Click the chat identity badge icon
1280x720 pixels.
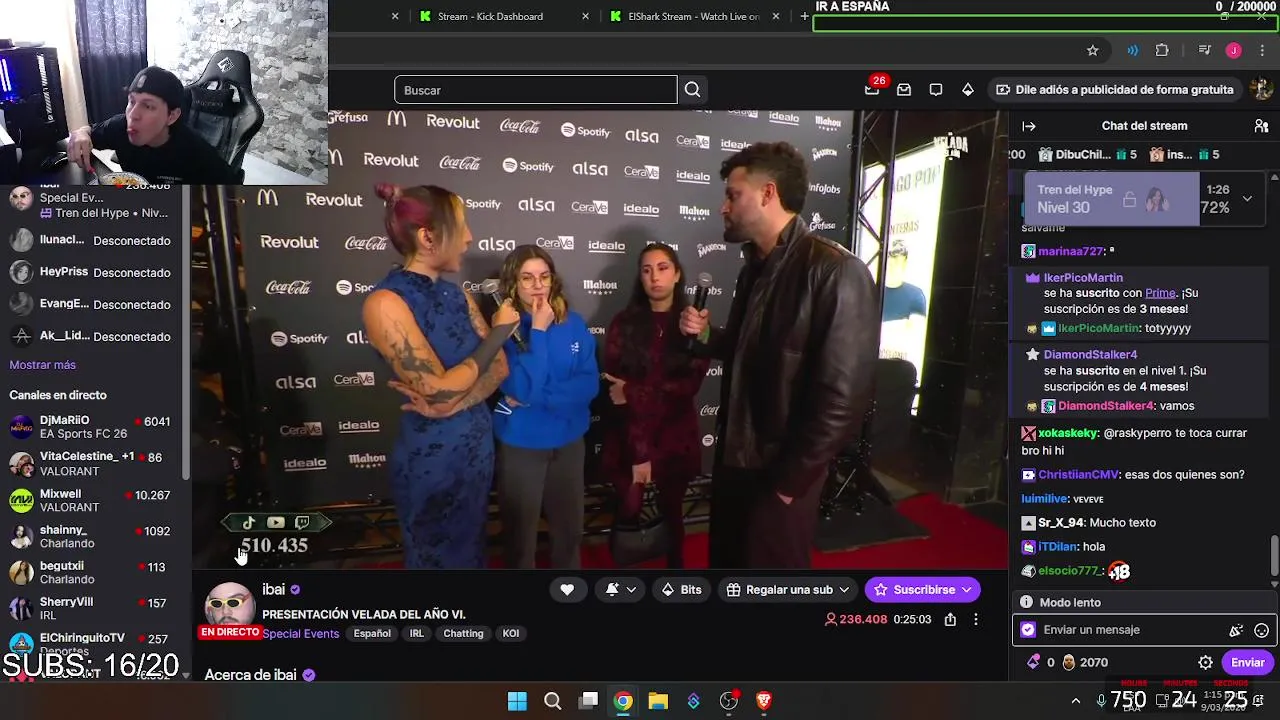tap(1028, 630)
